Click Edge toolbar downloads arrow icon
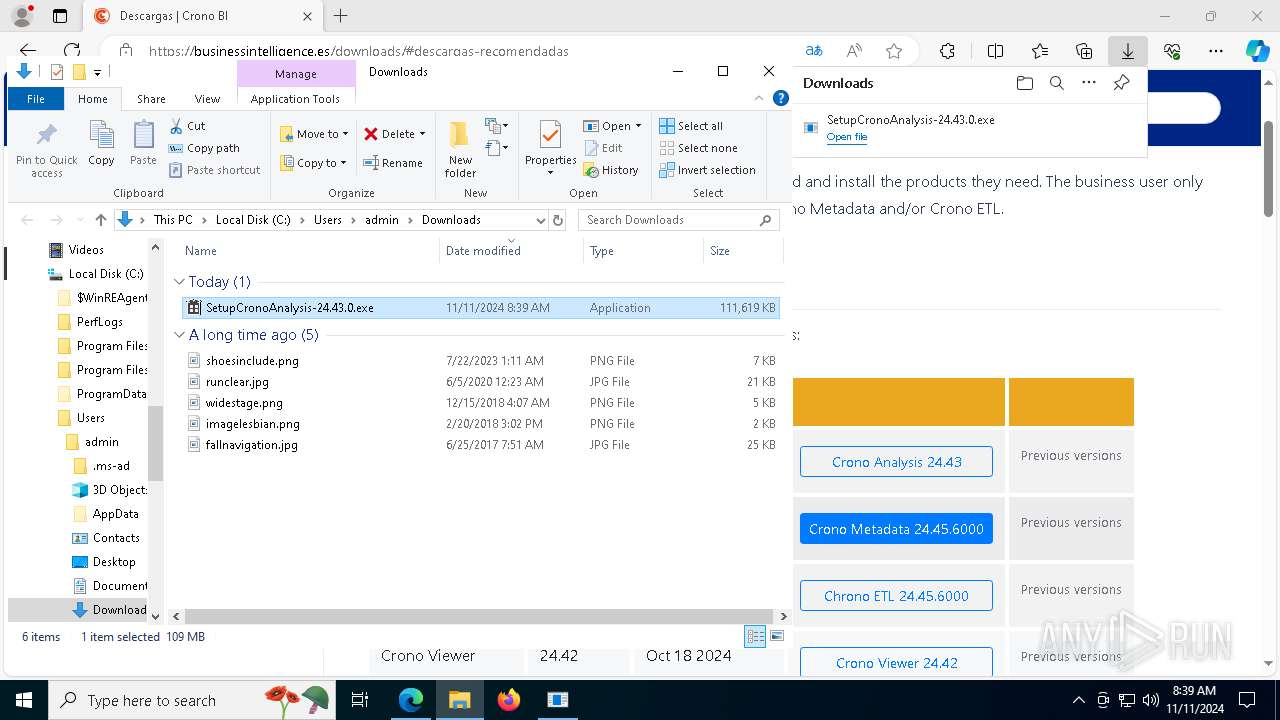Screen dimensions: 1280x720 [1127, 51]
